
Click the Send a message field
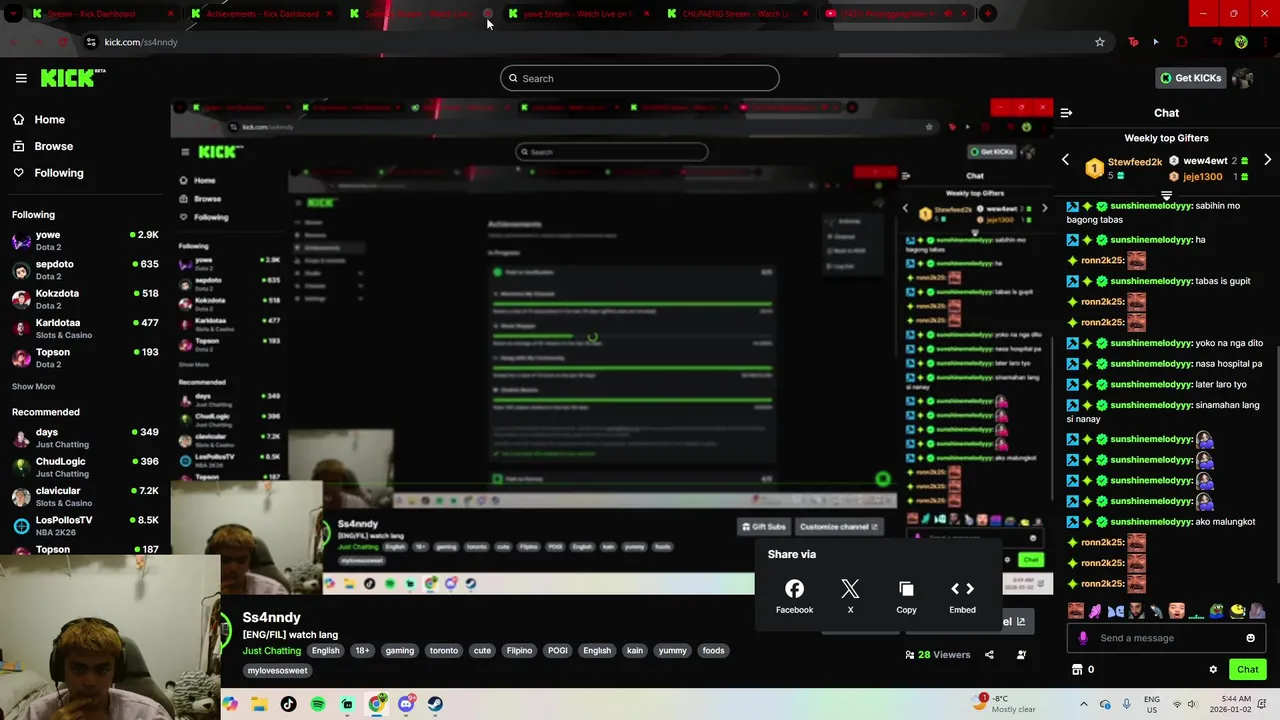click(x=1165, y=638)
